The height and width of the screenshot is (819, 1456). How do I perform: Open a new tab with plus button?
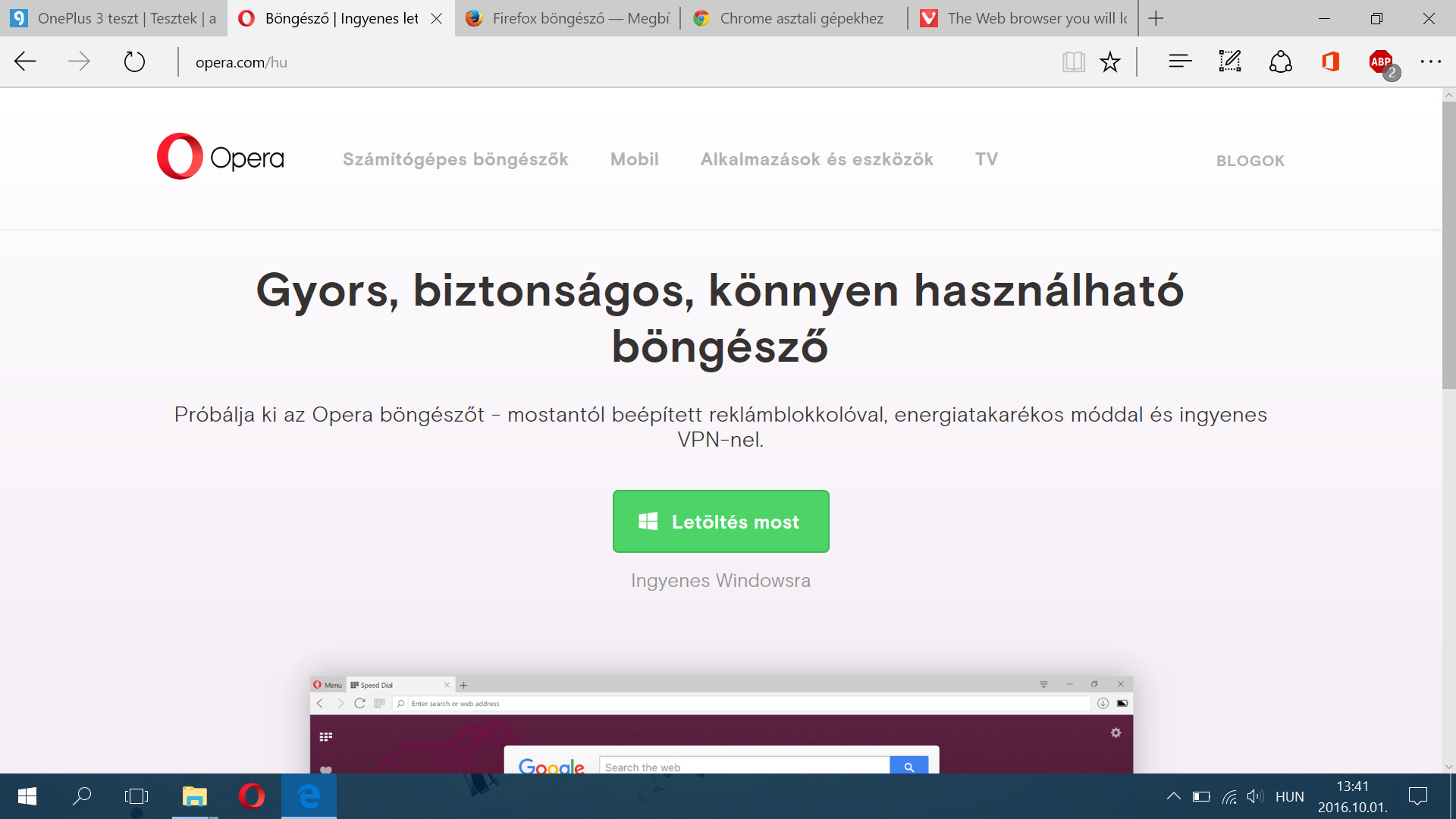click(x=1156, y=18)
